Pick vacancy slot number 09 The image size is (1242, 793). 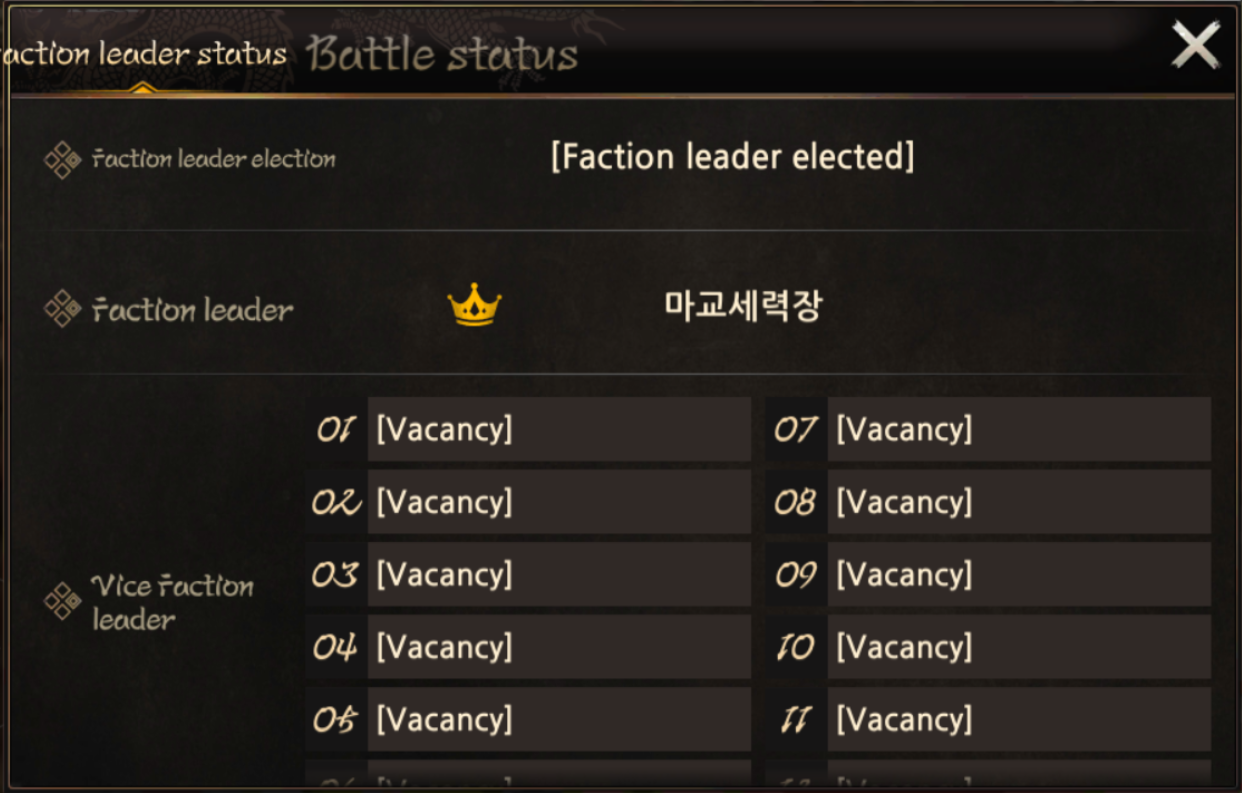[1018, 575]
